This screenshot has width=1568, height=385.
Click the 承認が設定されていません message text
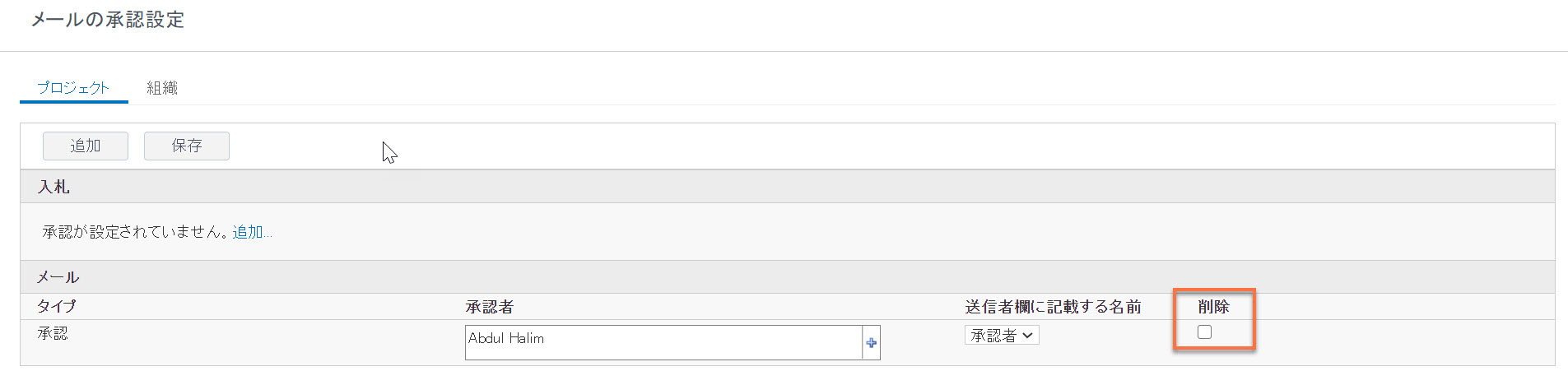point(136,232)
